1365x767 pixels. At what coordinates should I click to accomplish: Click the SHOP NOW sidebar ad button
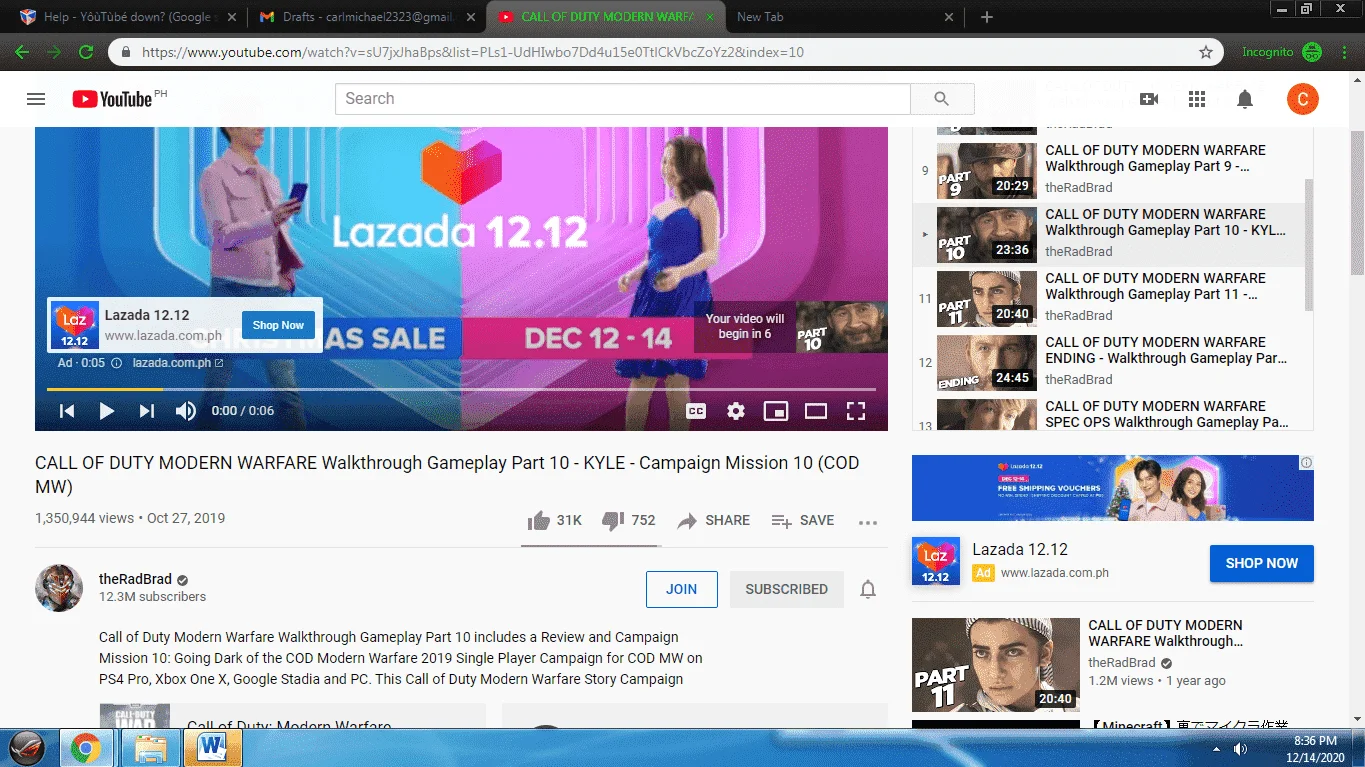pos(1262,563)
